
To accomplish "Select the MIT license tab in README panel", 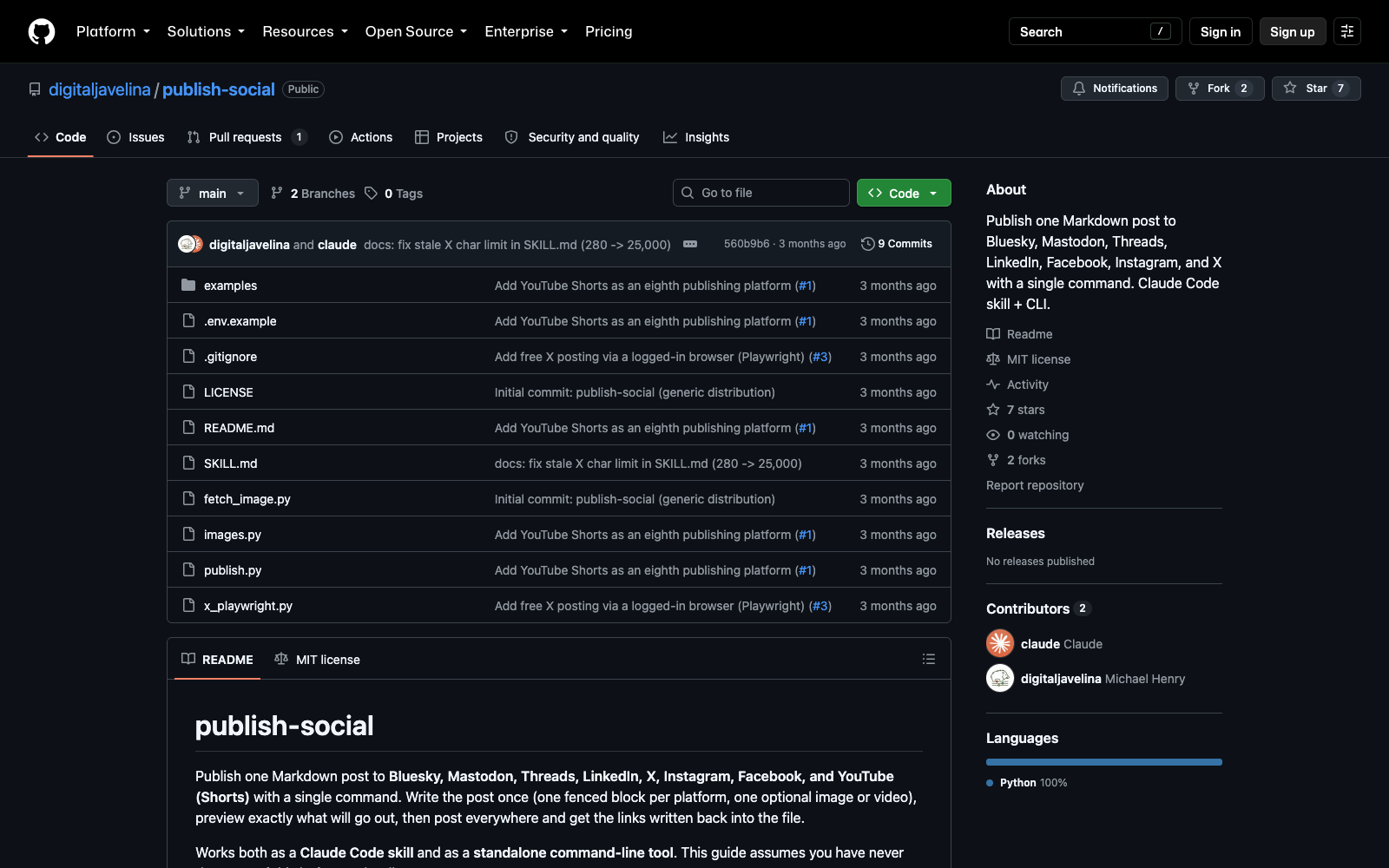I will tap(317, 660).
